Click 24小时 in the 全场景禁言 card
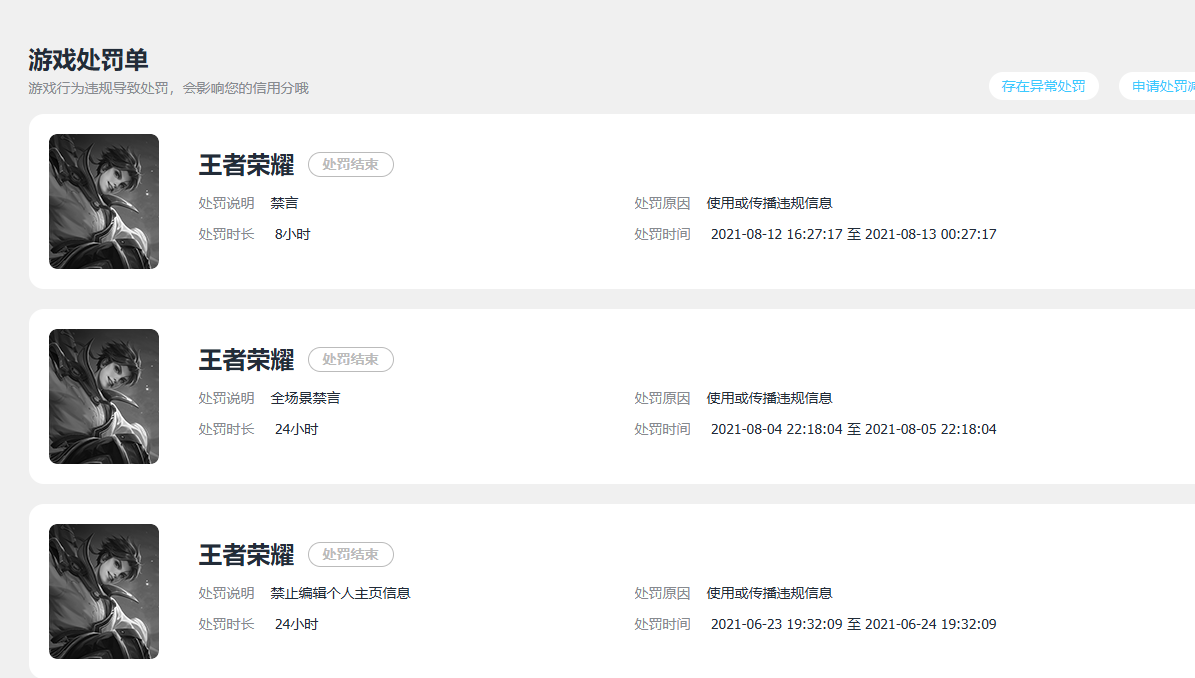Viewport: 1195px width, 678px height. pos(296,430)
